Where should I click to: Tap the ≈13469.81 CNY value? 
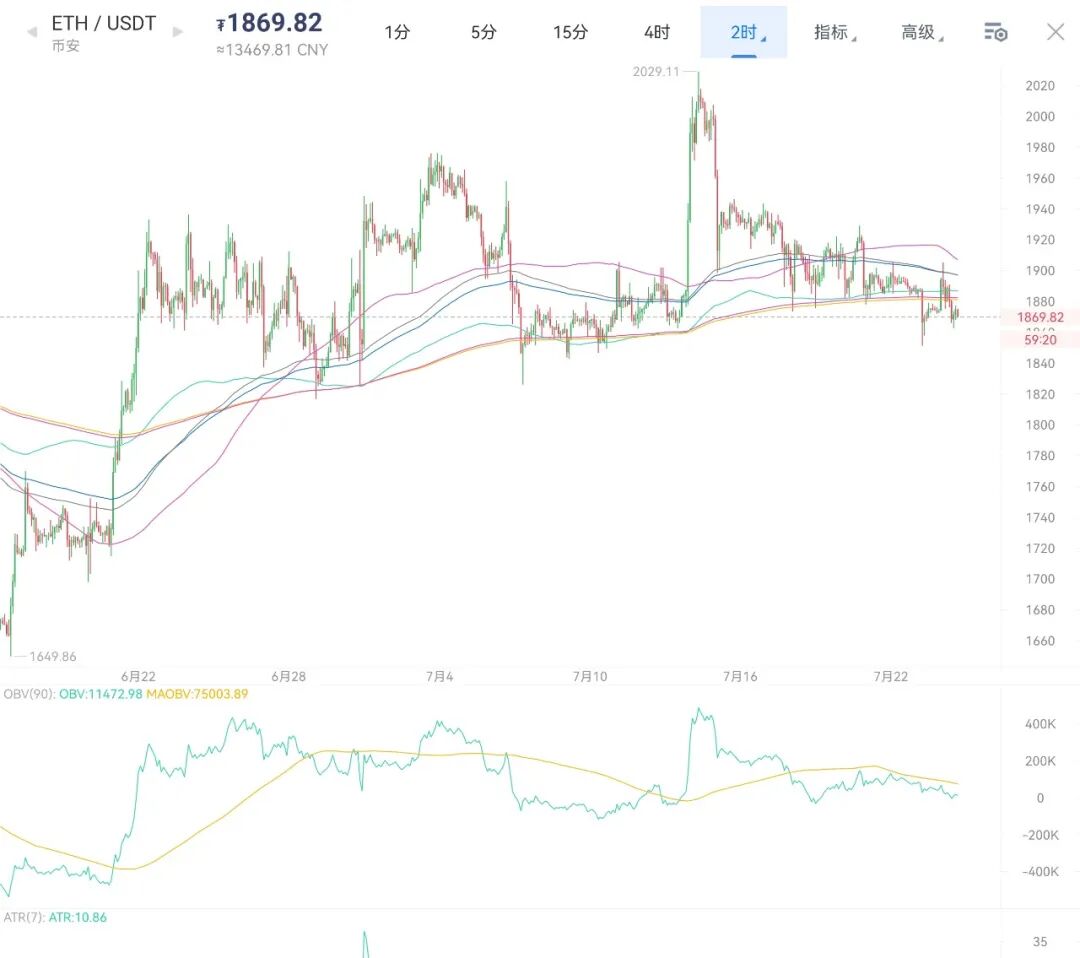point(272,50)
